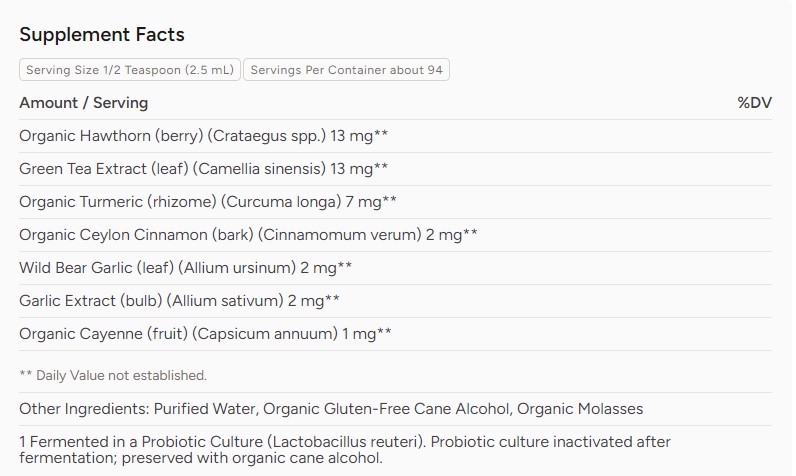Select the Wild Bear Garlic leaf row

pos(395,268)
